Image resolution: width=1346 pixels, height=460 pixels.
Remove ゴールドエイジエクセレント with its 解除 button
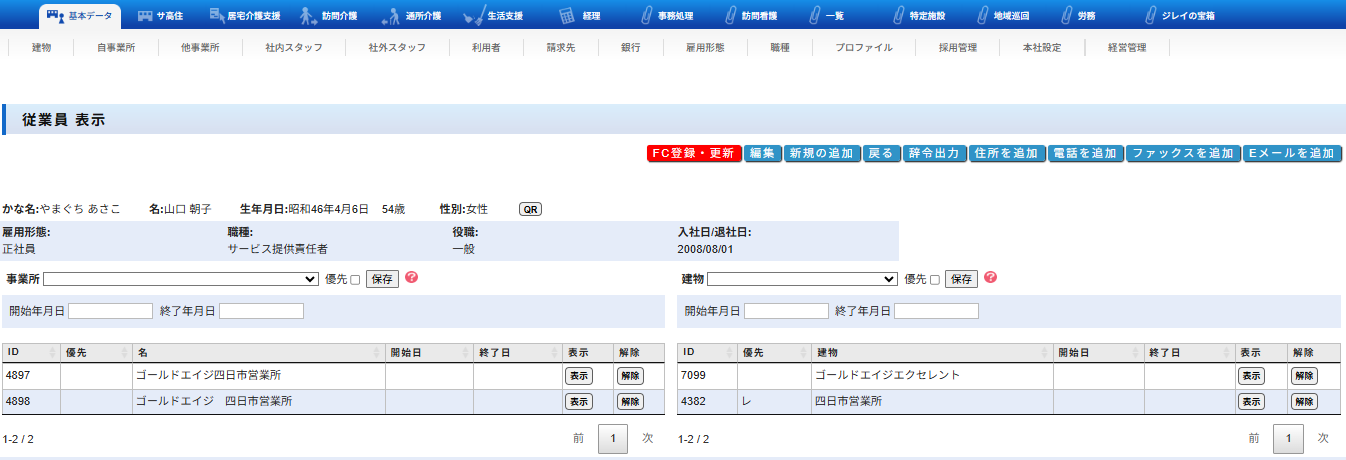point(1303,376)
